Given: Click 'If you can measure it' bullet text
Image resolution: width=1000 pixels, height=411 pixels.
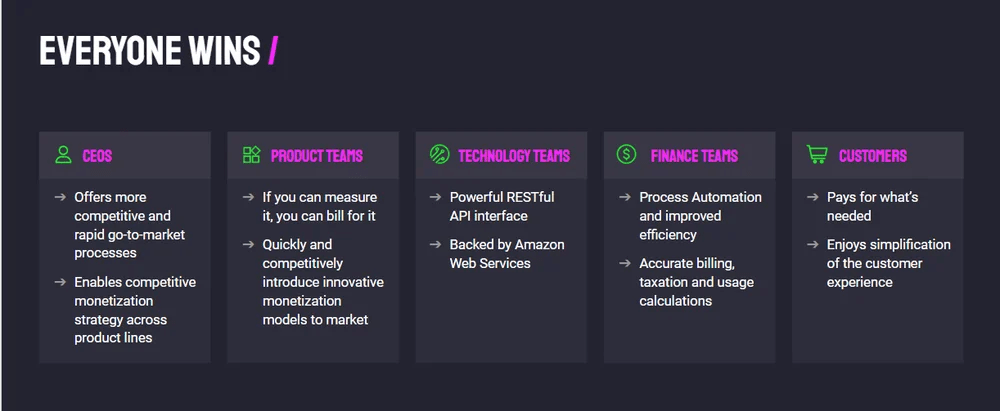Looking at the screenshot, I should [319, 207].
